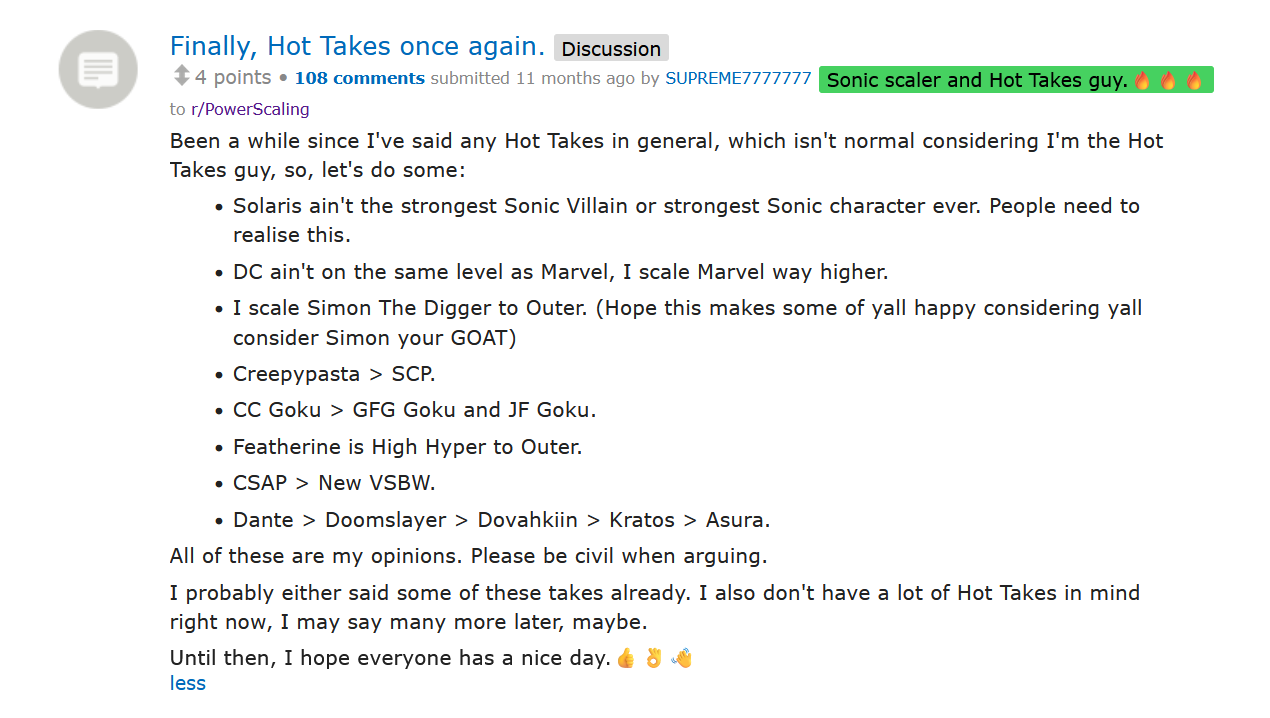
Task: Click the middle fire emoji in the flair
Action: 1168,80
